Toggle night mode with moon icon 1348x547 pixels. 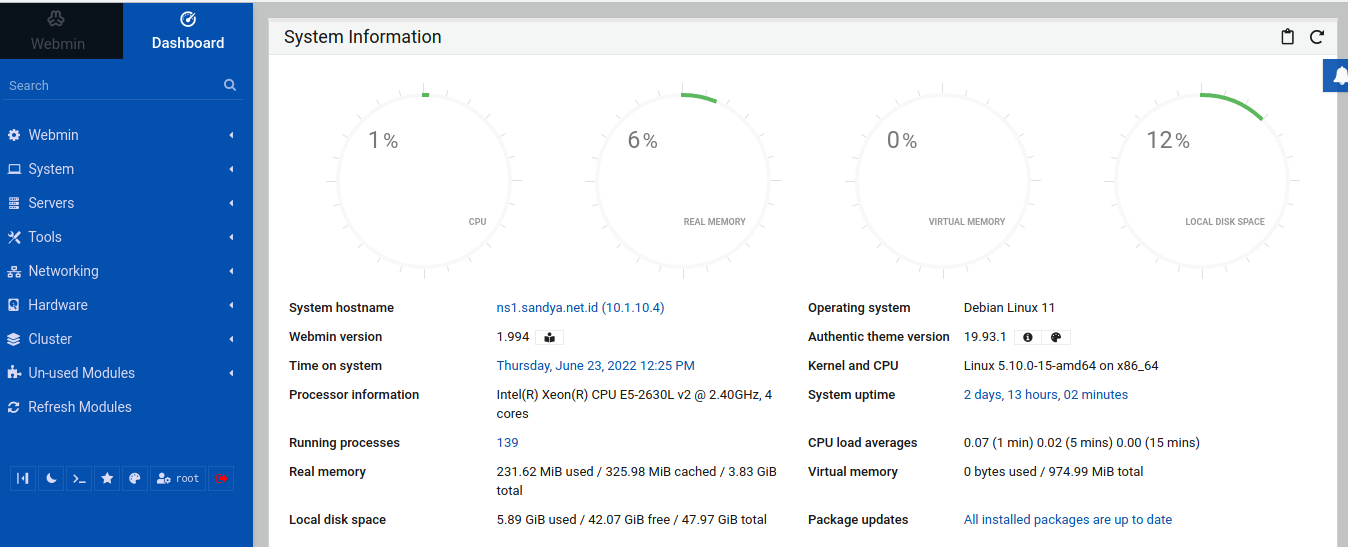[x=51, y=479]
